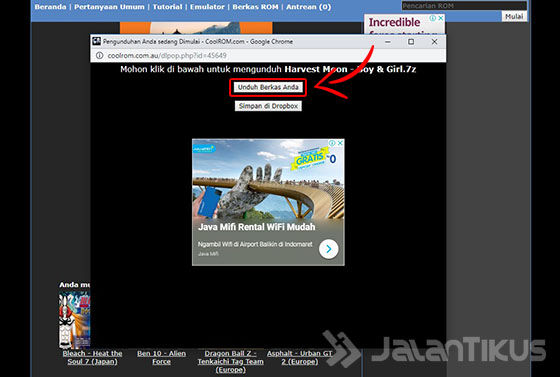Image resolution: width=560 pixels, height=377 pixels.
Task: Focus the Pencarian ROM search field
Action: tap(464, 6)
